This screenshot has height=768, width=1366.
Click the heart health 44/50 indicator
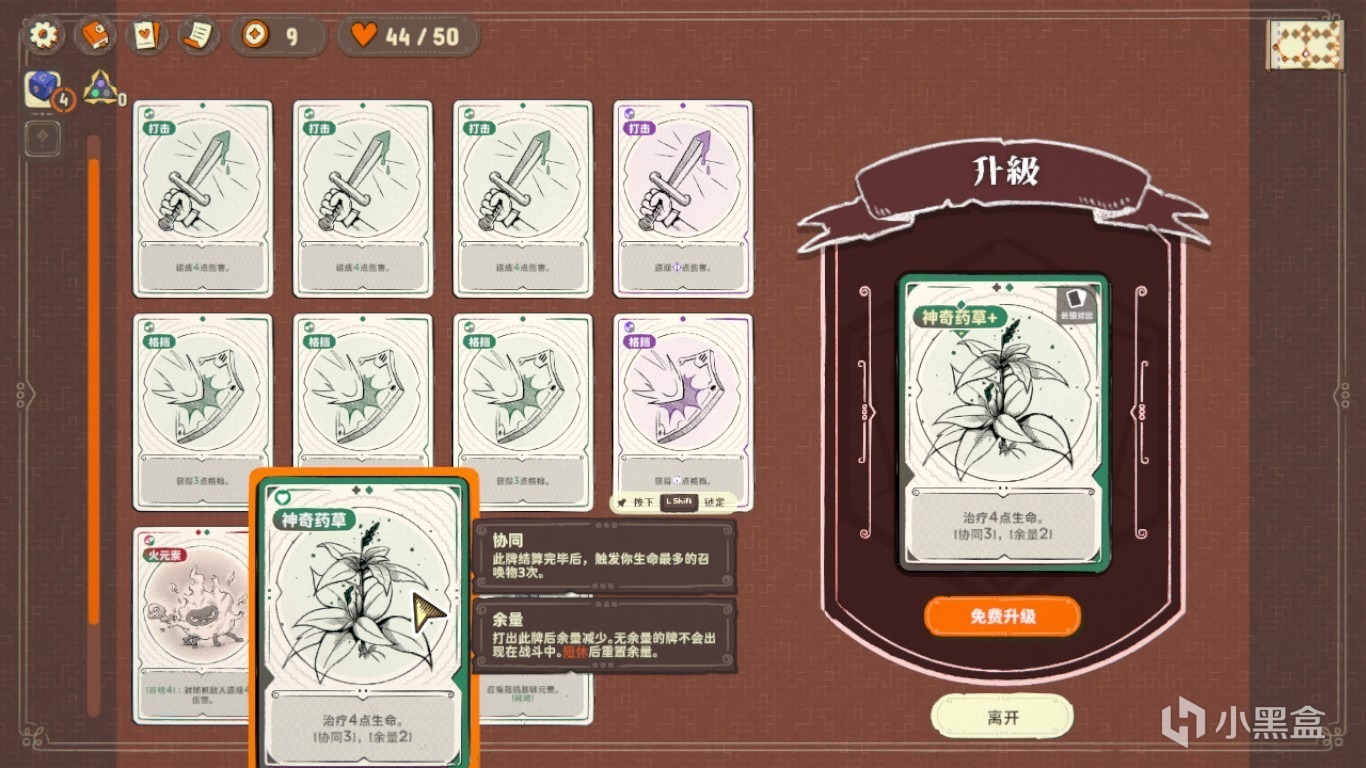(x=408, y=36)
